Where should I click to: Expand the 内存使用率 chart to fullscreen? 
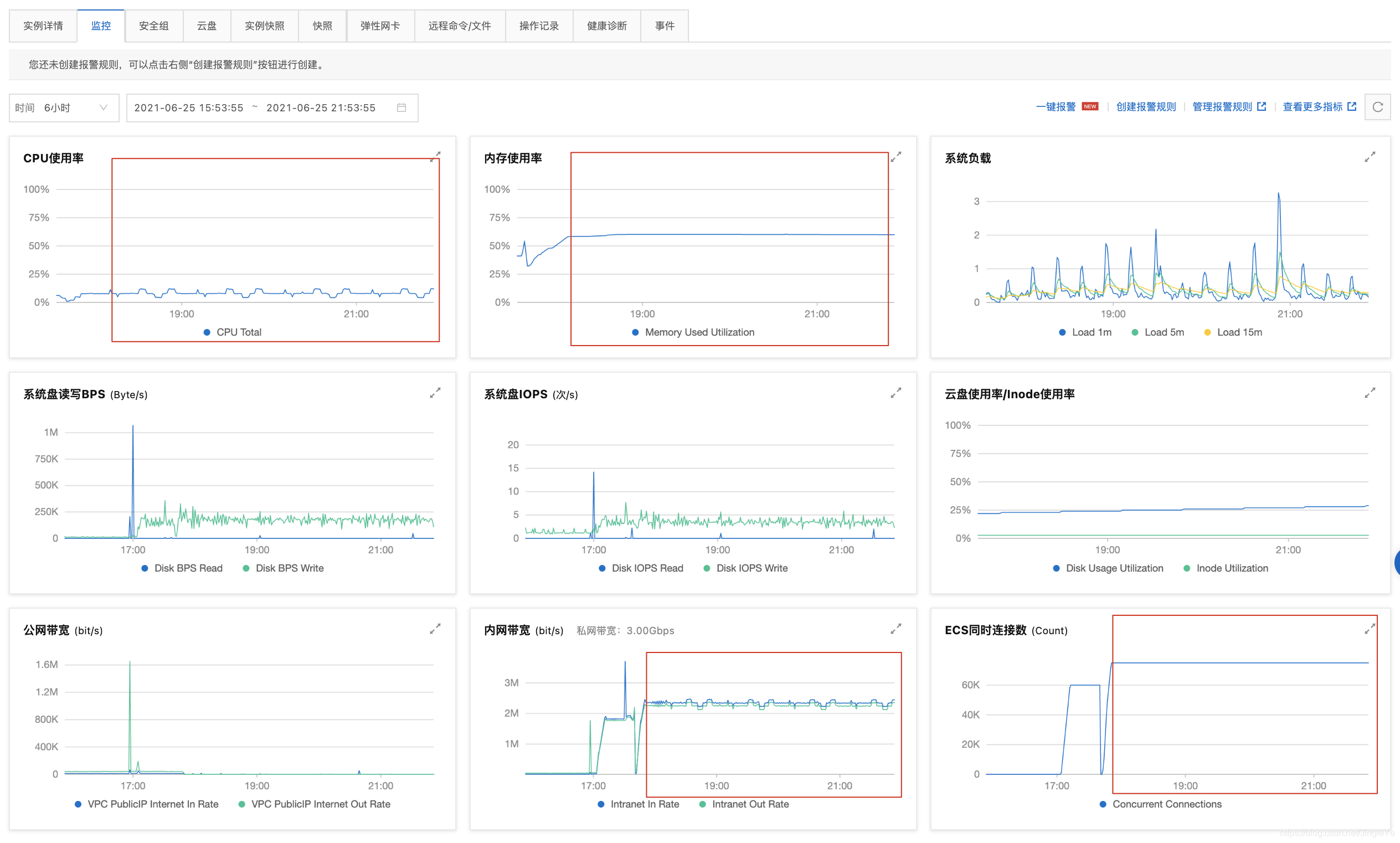tap(895, 157)
